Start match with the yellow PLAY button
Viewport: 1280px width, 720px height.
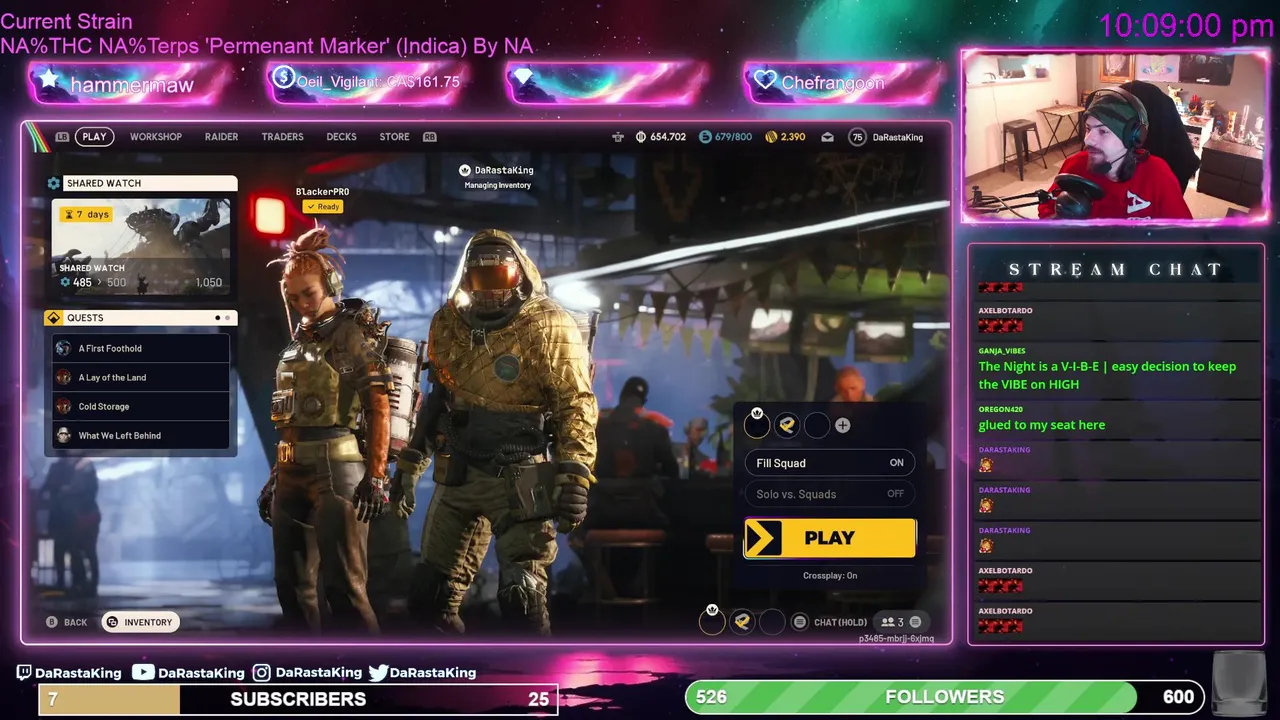(829, 538)
